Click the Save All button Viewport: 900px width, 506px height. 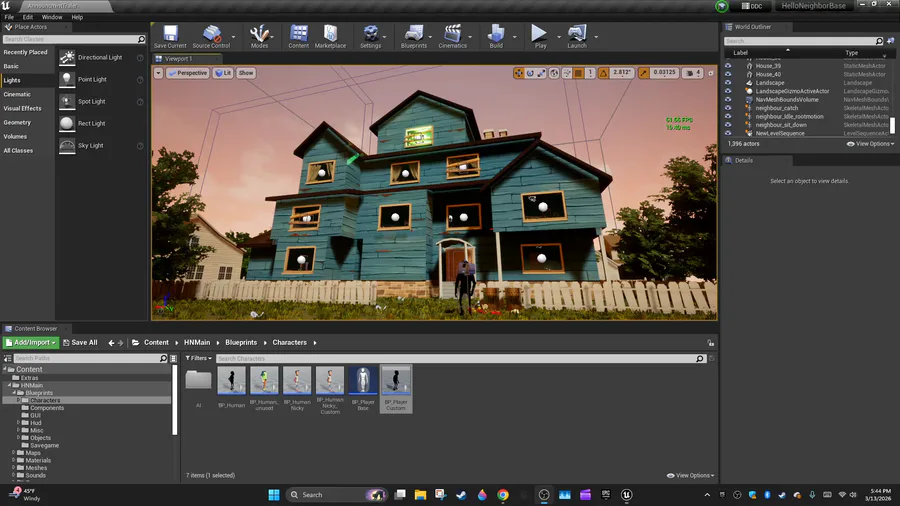point(80,342)
